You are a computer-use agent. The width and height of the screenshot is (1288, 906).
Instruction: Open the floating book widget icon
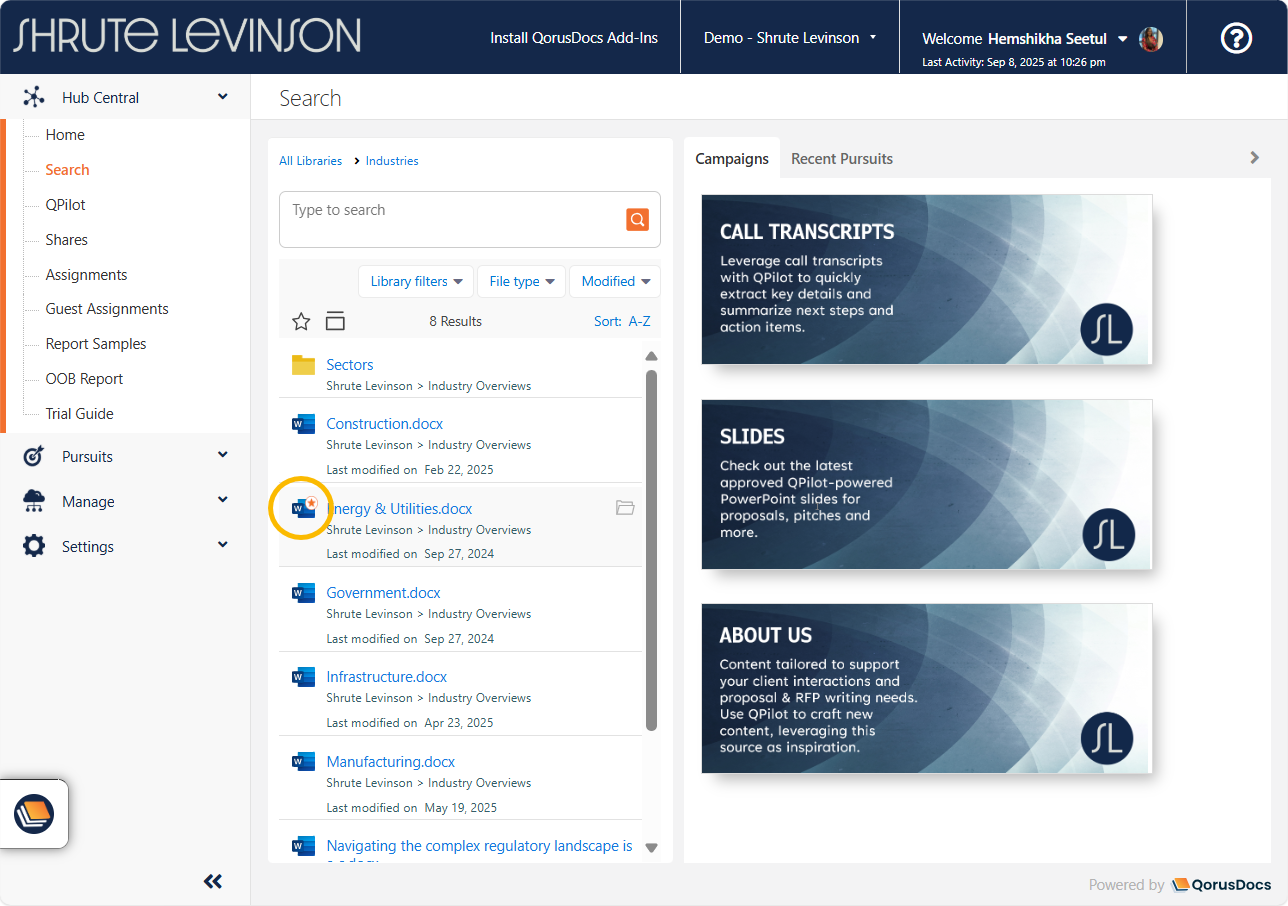(34, 814)
